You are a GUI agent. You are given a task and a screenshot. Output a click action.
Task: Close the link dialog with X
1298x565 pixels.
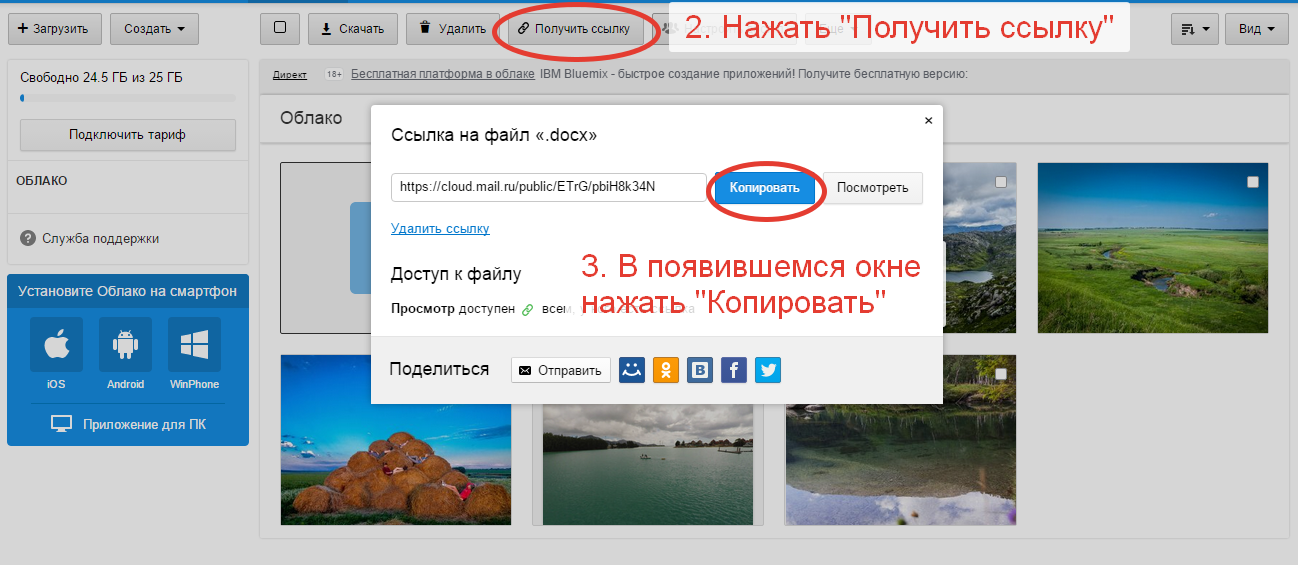pyautogui.click(x=928, y=120)
